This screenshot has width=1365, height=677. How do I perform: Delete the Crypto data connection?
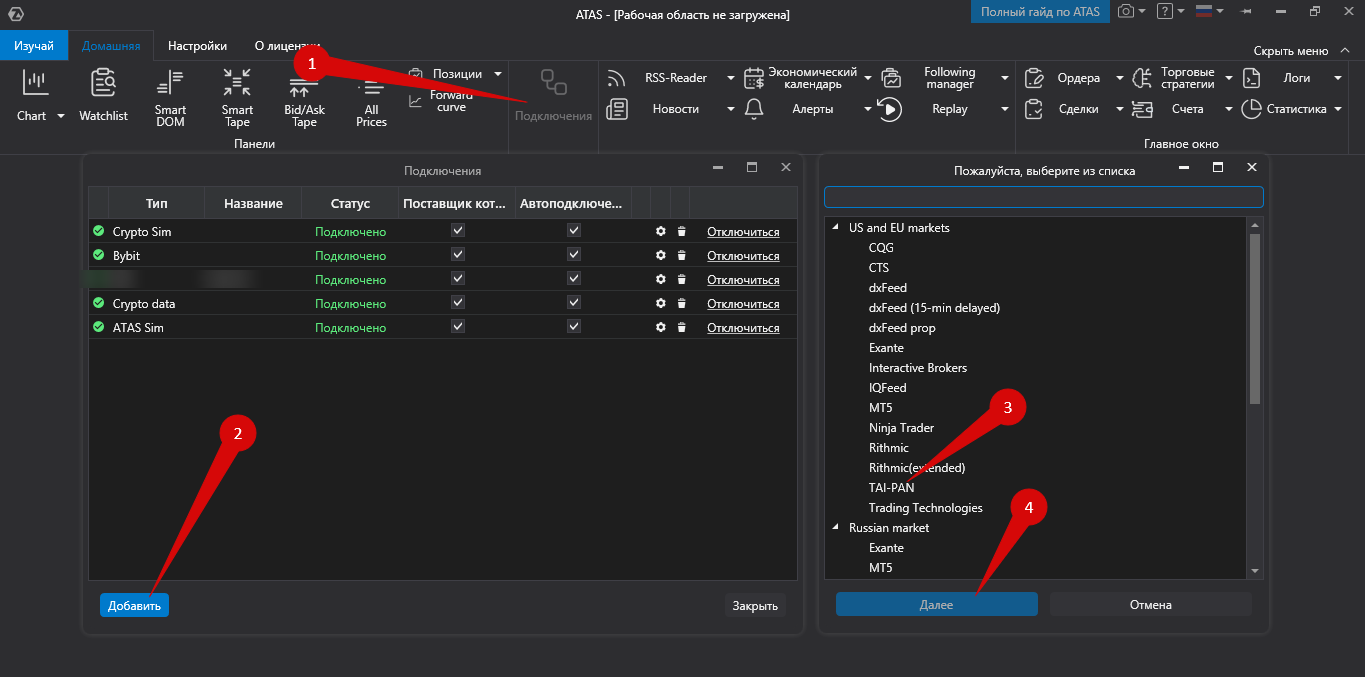pyautogui.click(x=681, y=303)
